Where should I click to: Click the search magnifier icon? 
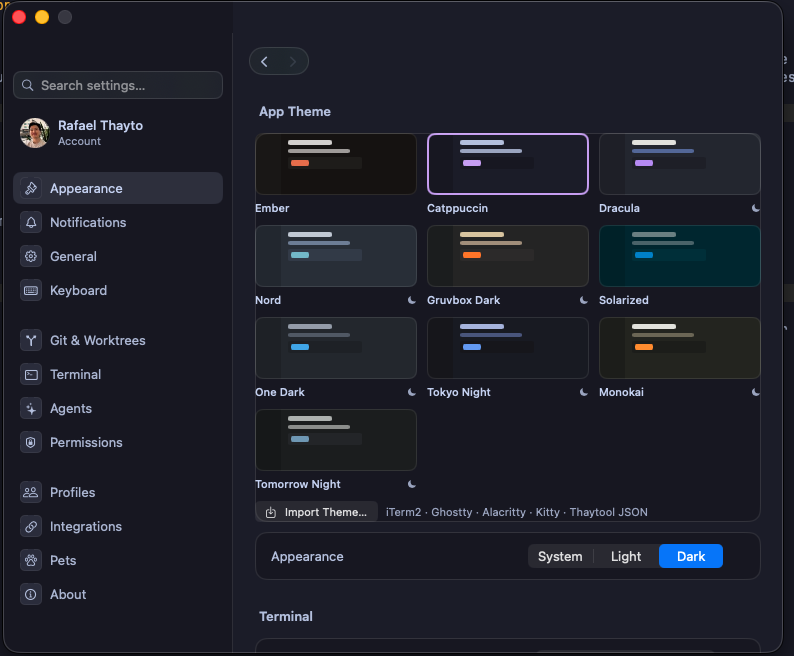(x=28, y=85)
